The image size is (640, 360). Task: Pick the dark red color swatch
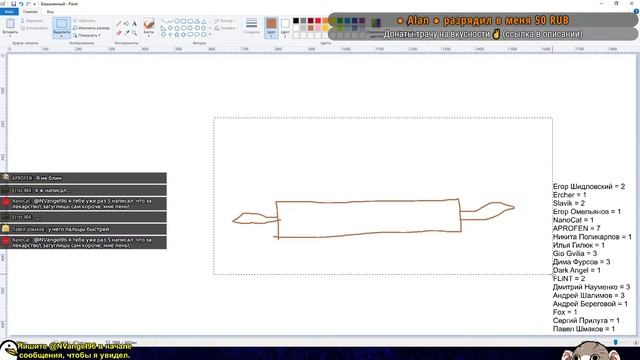click(x=311, y=20)
